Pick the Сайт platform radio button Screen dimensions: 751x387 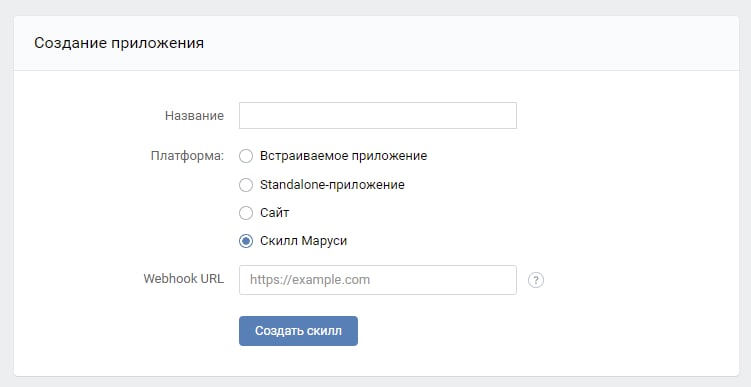tap(246, 213)
